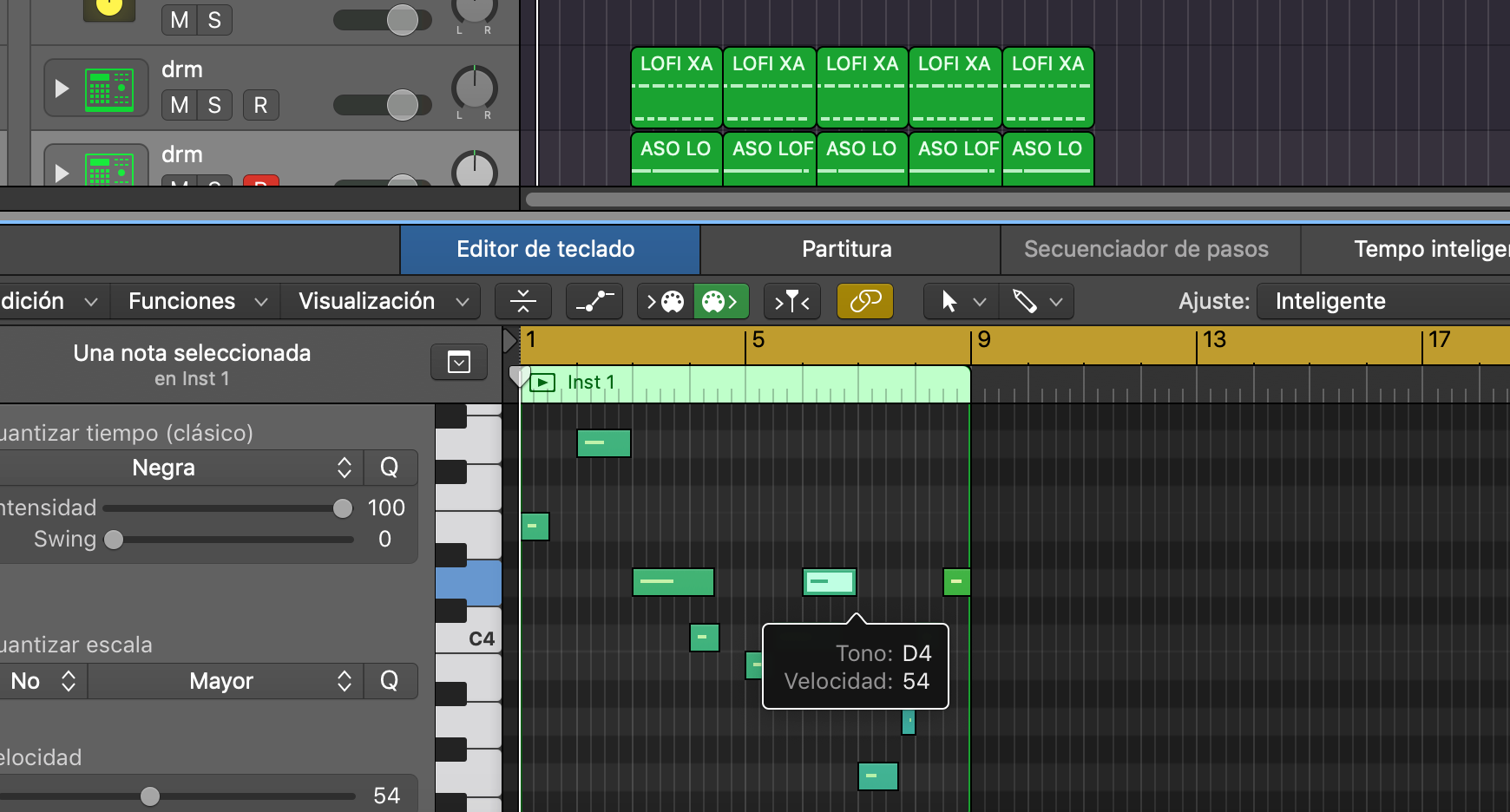Toggle the yellow link button
Image resolution: width=1510 pixels, height=812 pixels.
tap(865, 301)
